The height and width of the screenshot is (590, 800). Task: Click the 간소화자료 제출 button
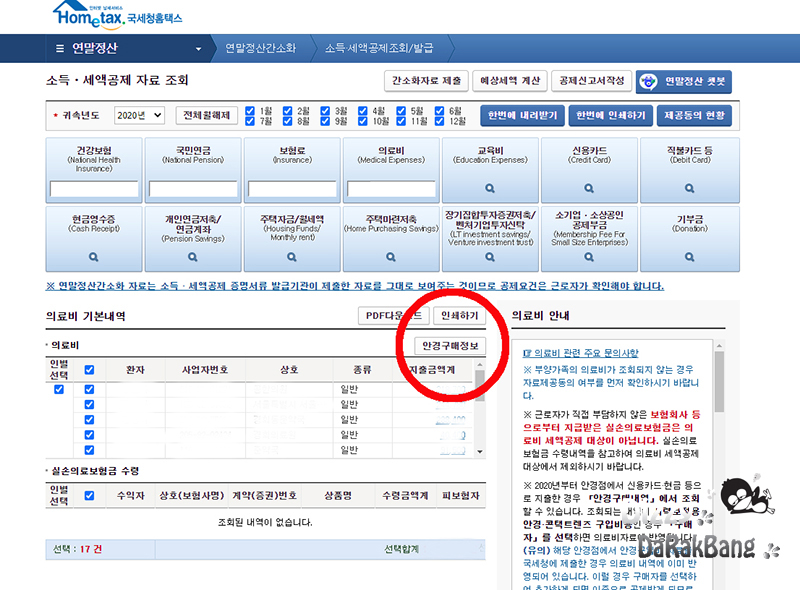click(x=426, y=81)
